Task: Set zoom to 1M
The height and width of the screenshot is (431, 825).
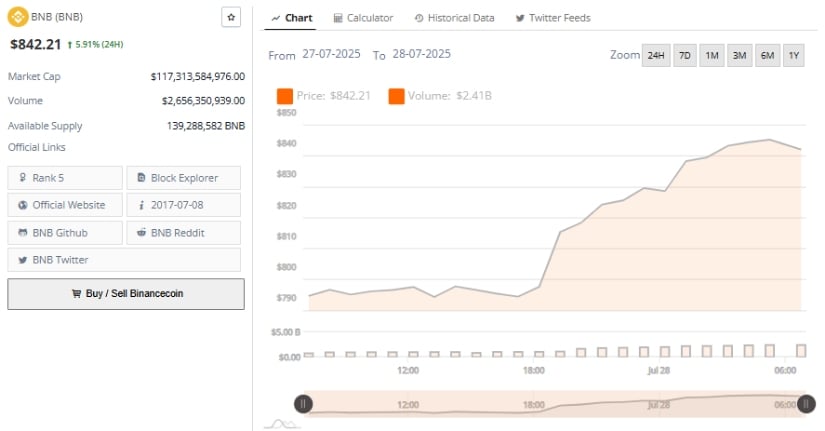Action: (x=712, y=55)
